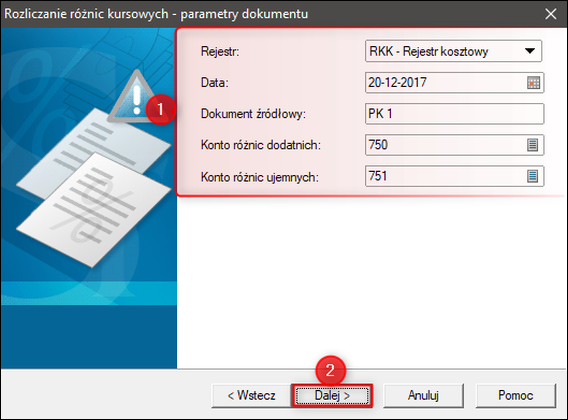568x420 pixels.
Task: Open the calendar picker in Data field
Action: pyautogui.click(x=533, y=83)
